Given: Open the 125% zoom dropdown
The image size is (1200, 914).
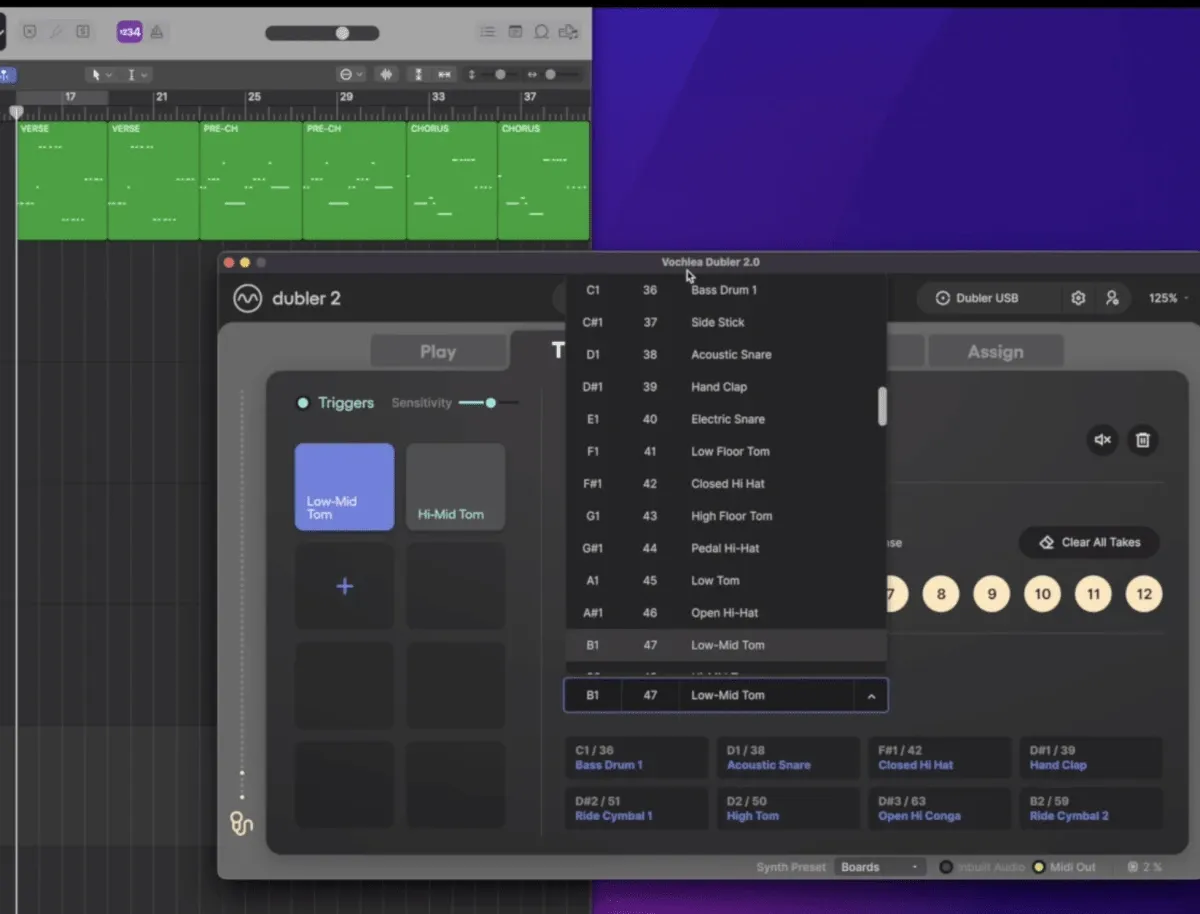Looking at the screenshot, I should coord(1168,298).
